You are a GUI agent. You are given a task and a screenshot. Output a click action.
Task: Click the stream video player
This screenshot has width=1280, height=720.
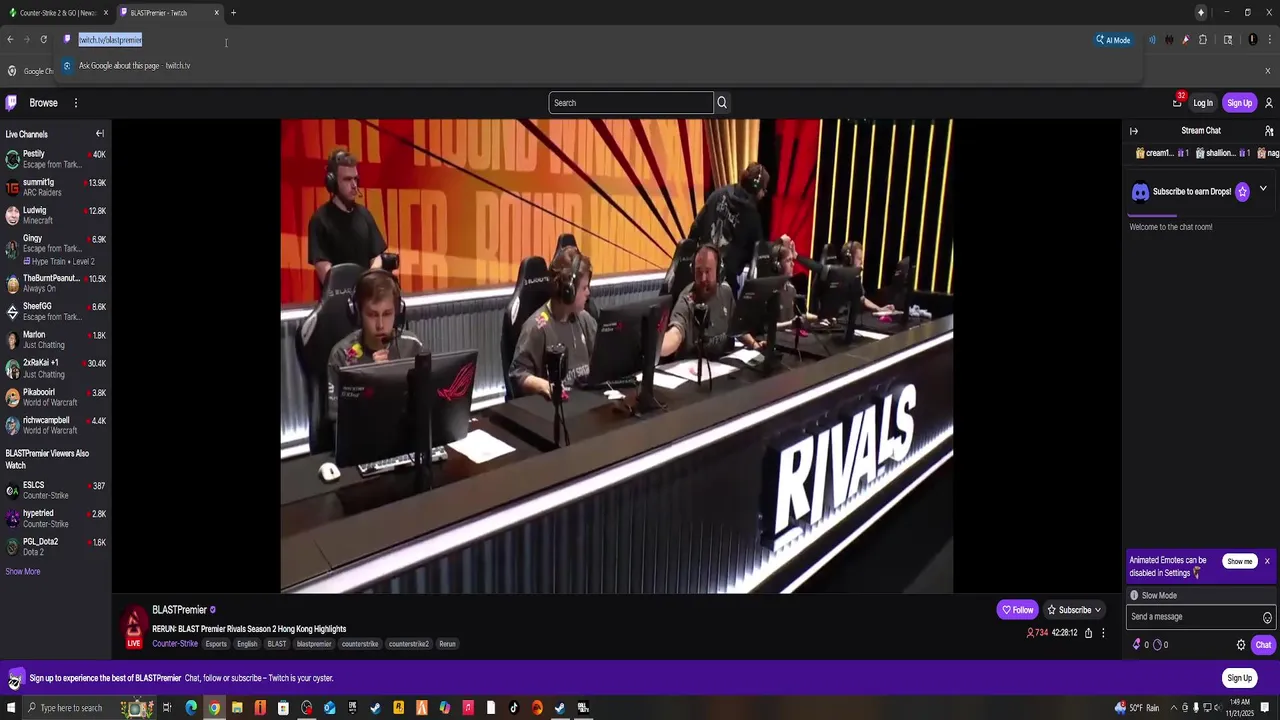click(x=616, y=356)
